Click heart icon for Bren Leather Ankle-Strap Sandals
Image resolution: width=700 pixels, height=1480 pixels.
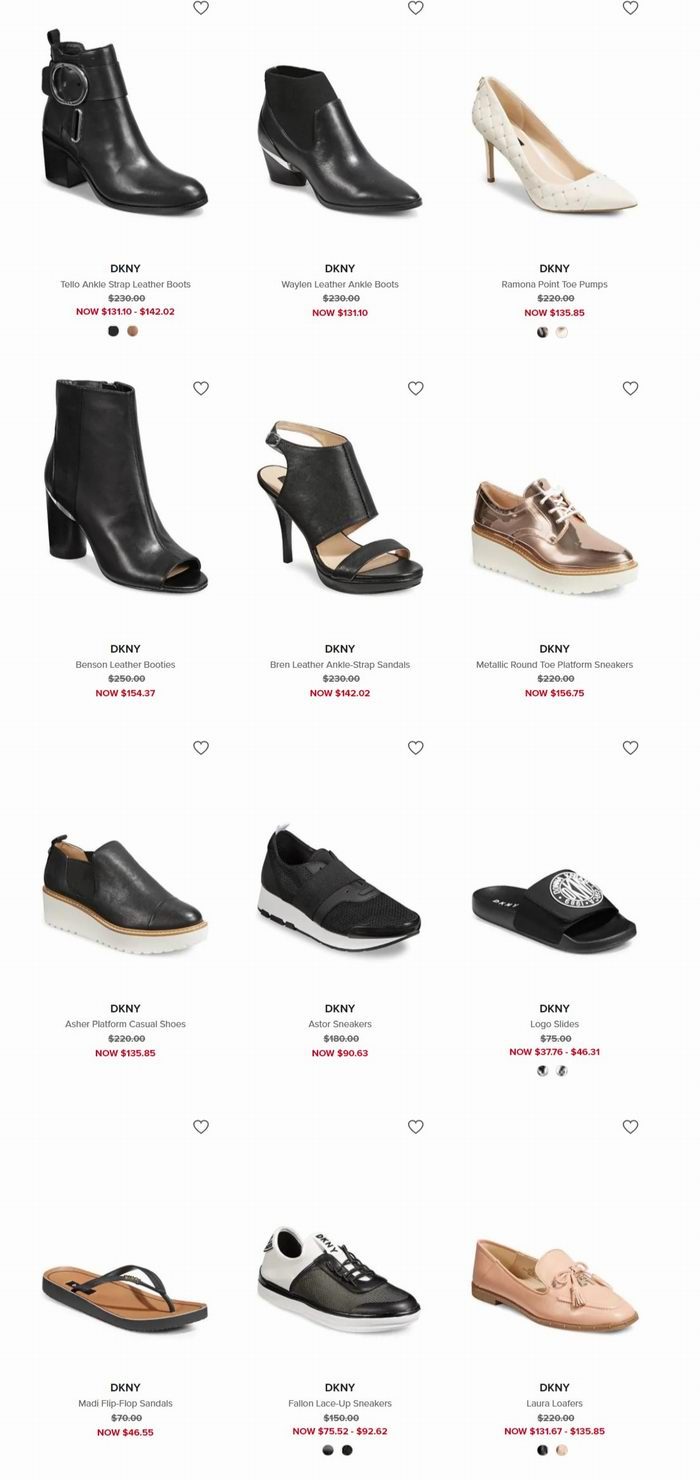pyautogui.click(x=416, y=388)
